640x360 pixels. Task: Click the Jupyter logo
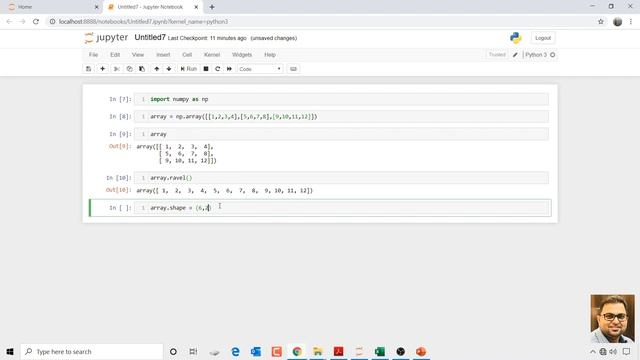point(106,38)
